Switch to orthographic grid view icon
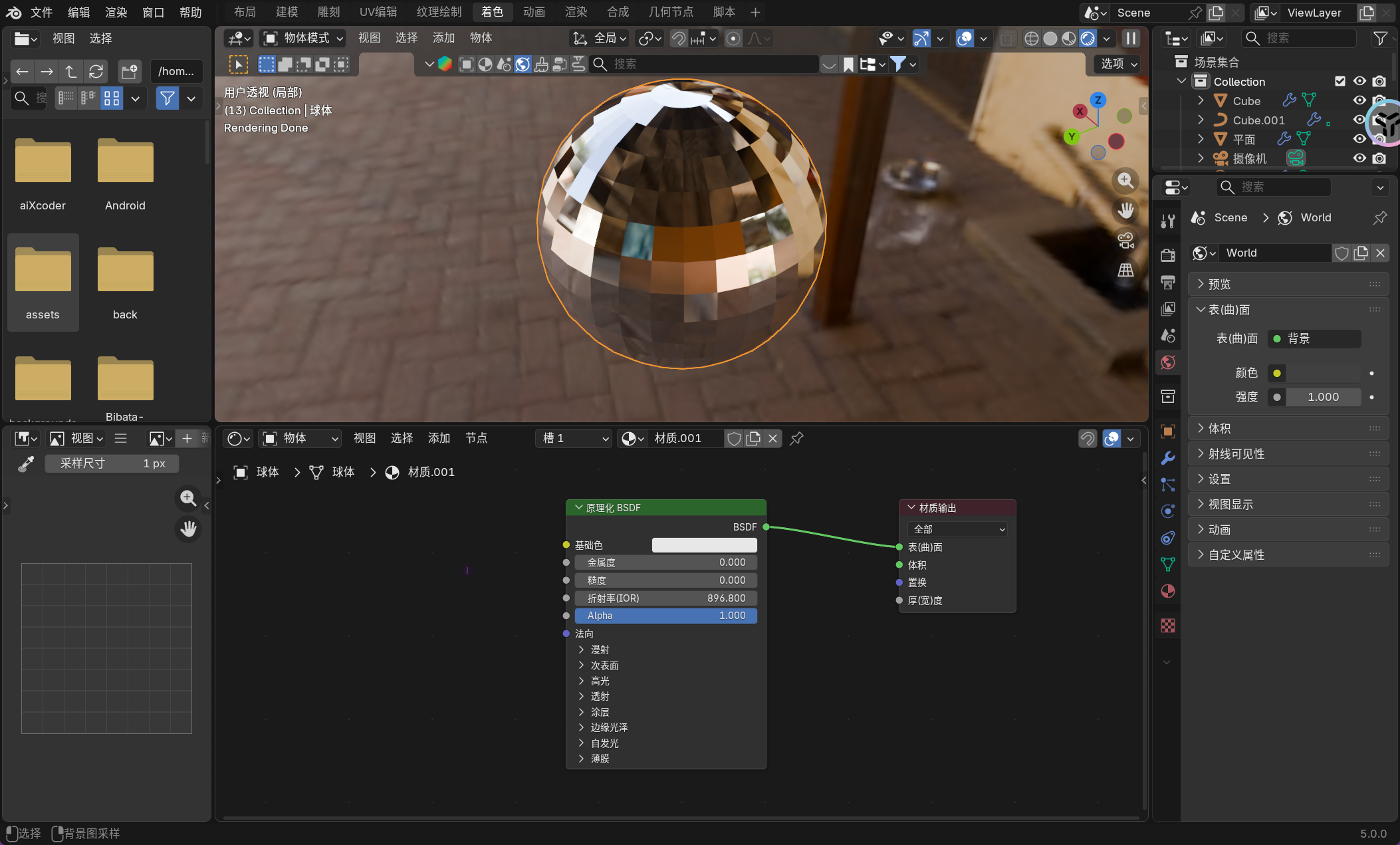 (x=1125, y=270)
